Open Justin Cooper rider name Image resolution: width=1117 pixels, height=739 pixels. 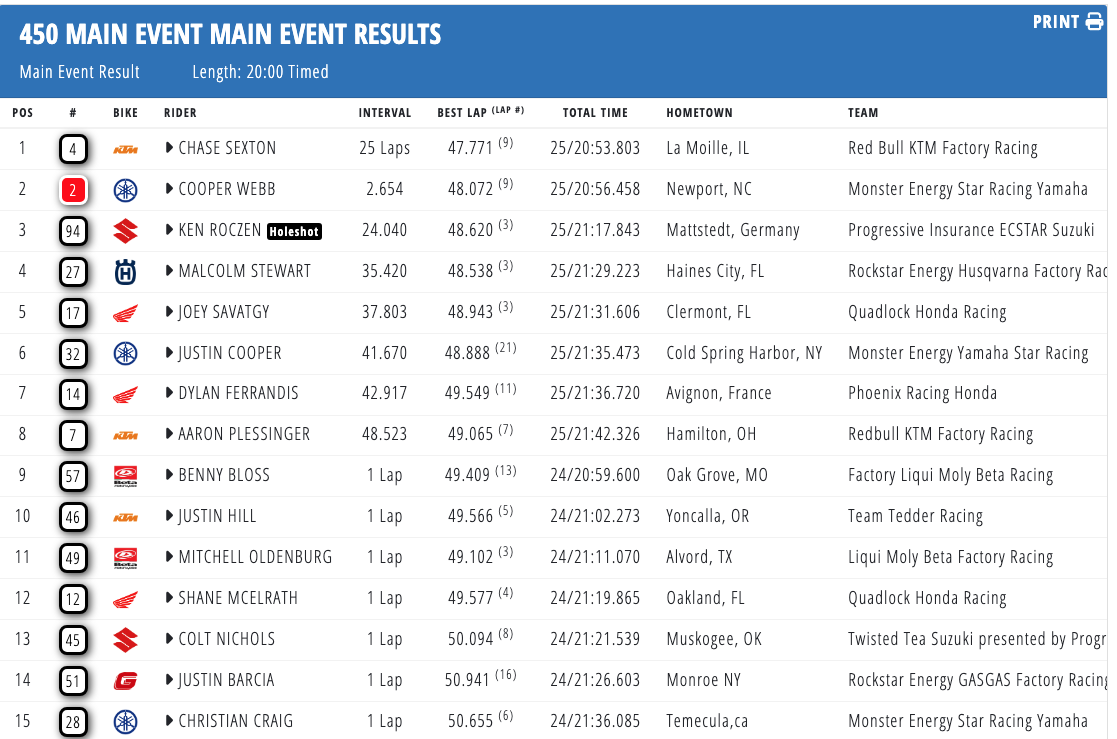click(x=230, y=353)
